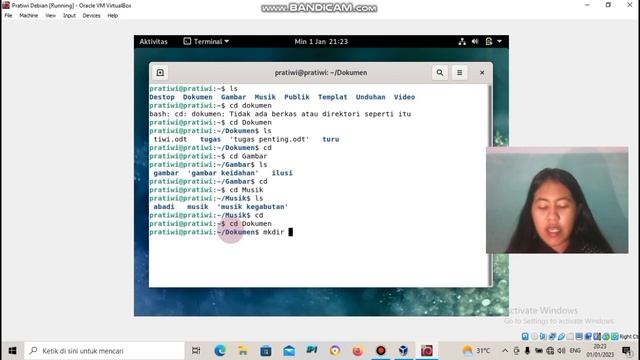Open File Explorer from taskbar
The height and width of the screenshot is (360, 640).
click(243, 351)
